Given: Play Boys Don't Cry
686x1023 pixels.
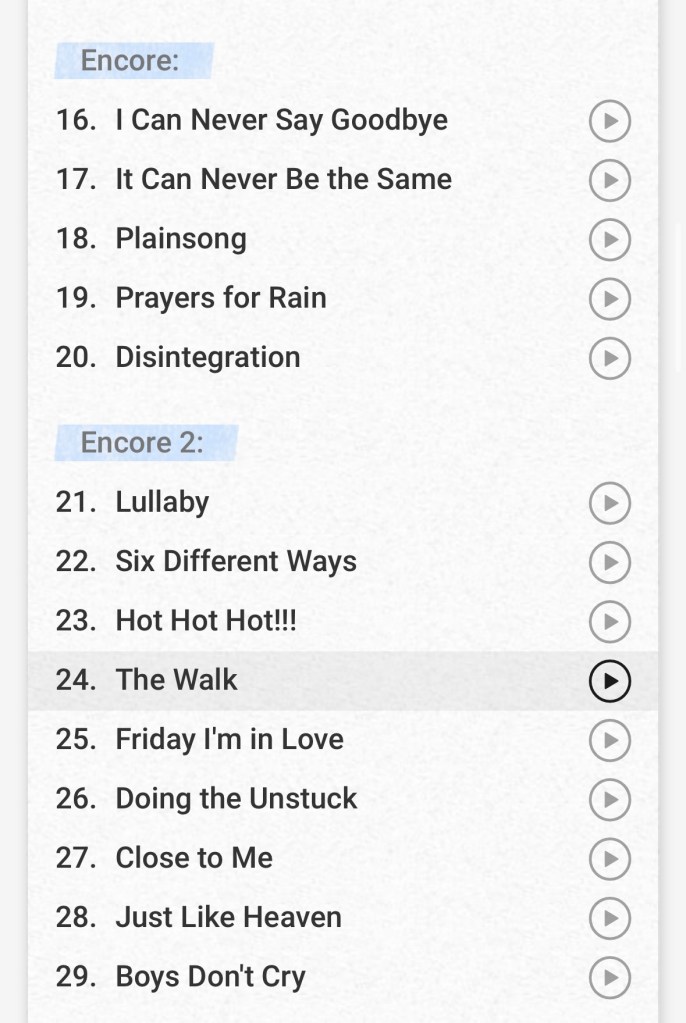Looking at the screenshot, I should pos(609,977).
